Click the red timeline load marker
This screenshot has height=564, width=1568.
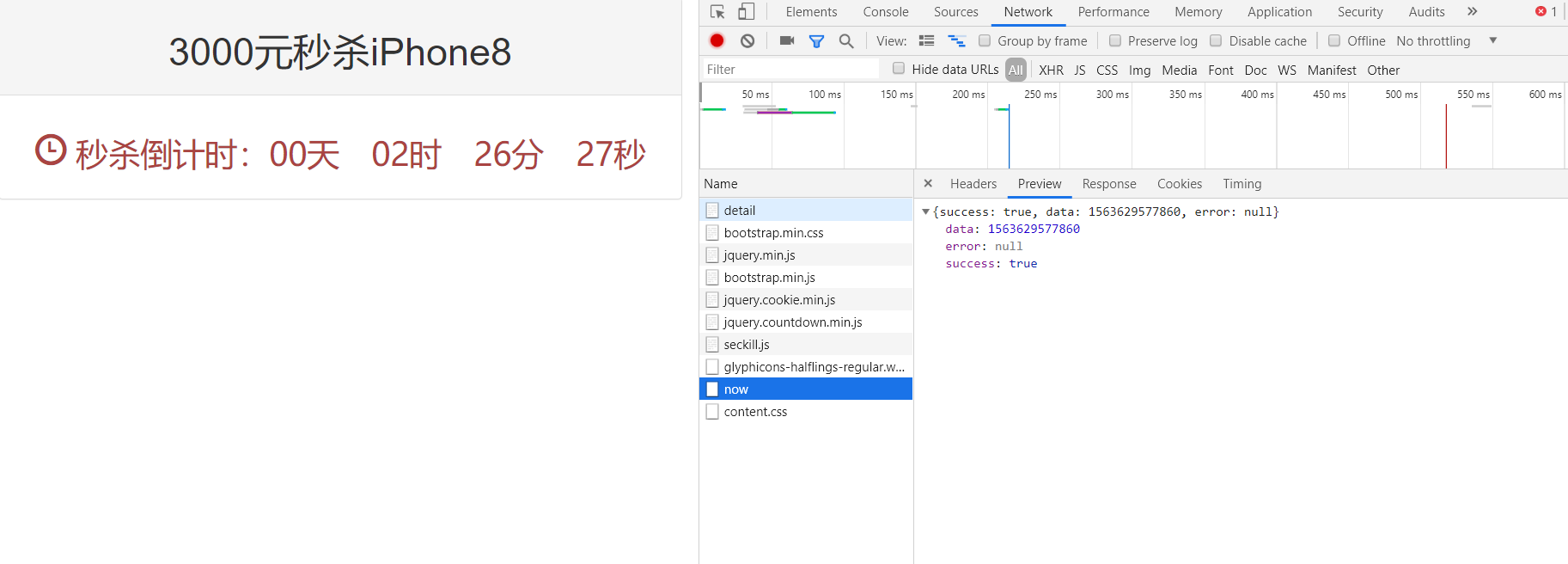[x=1446, y=136]
